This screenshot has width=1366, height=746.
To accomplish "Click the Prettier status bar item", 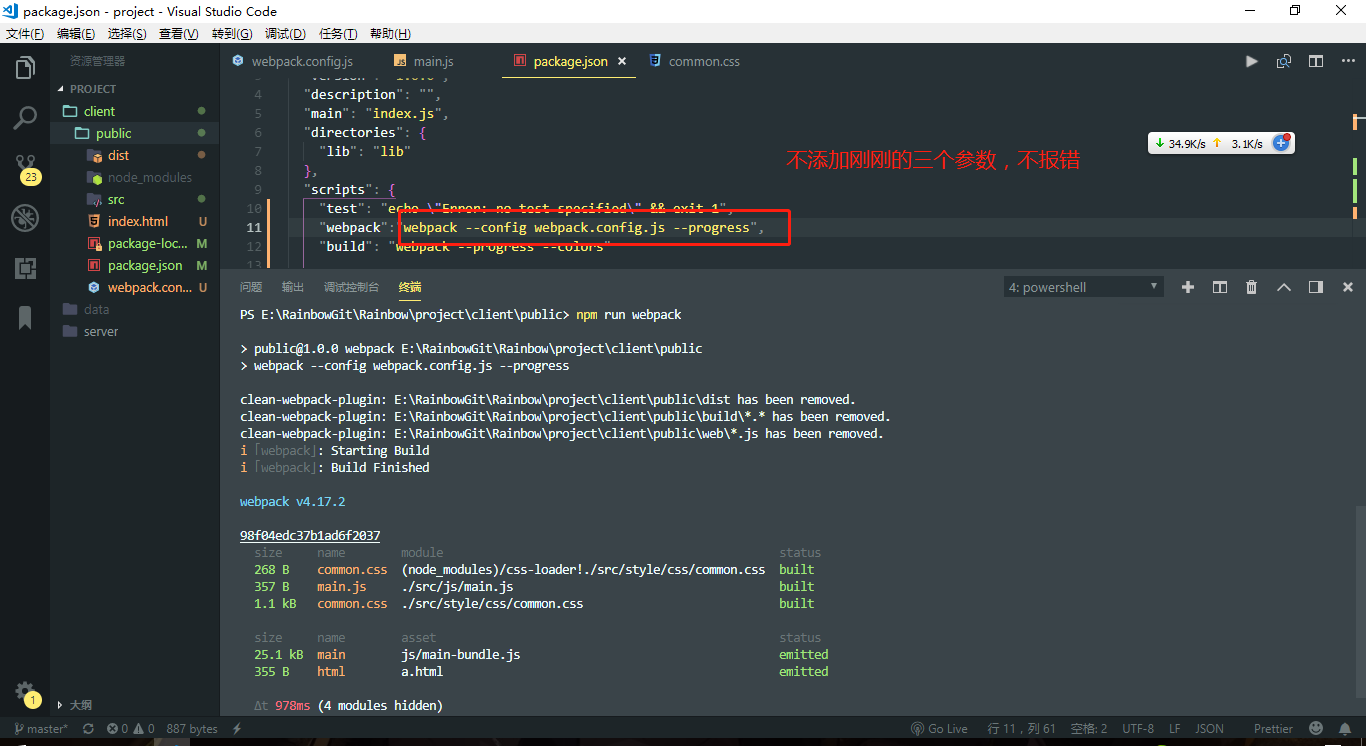I will pyautogui.click(x=1273, y=729).
